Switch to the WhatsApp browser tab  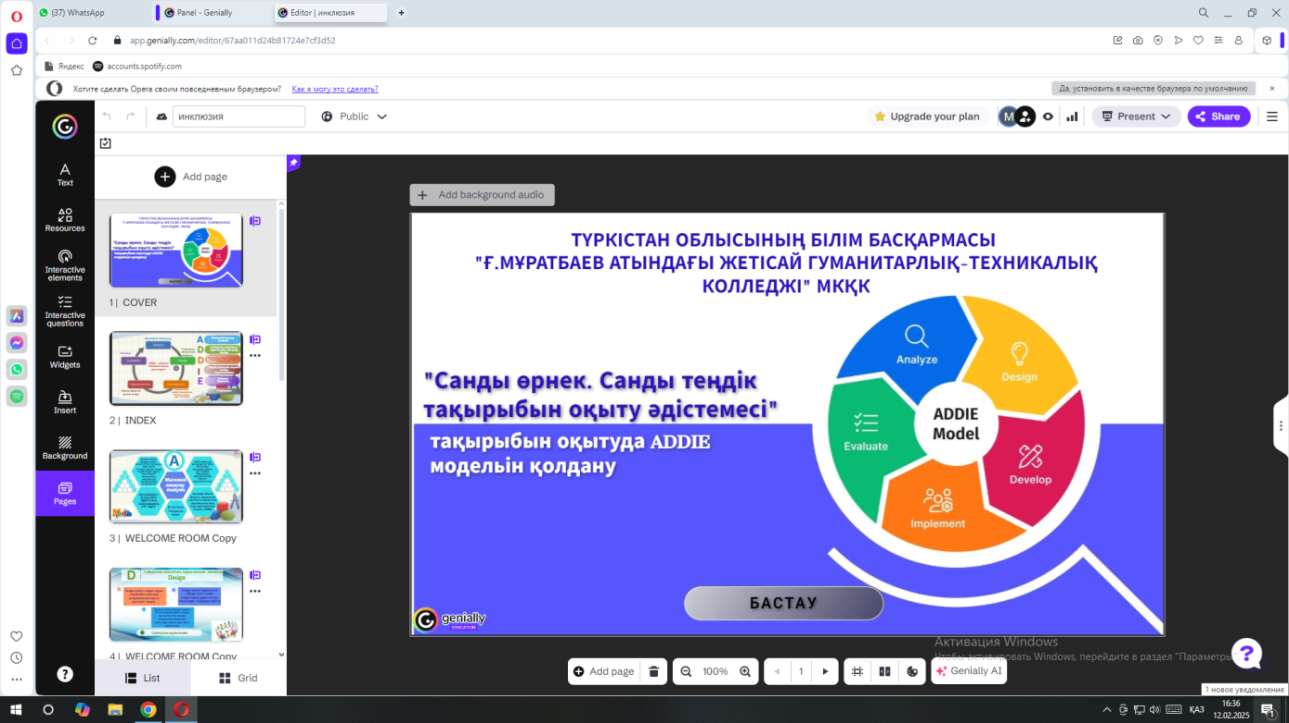[x=93, y=13]
